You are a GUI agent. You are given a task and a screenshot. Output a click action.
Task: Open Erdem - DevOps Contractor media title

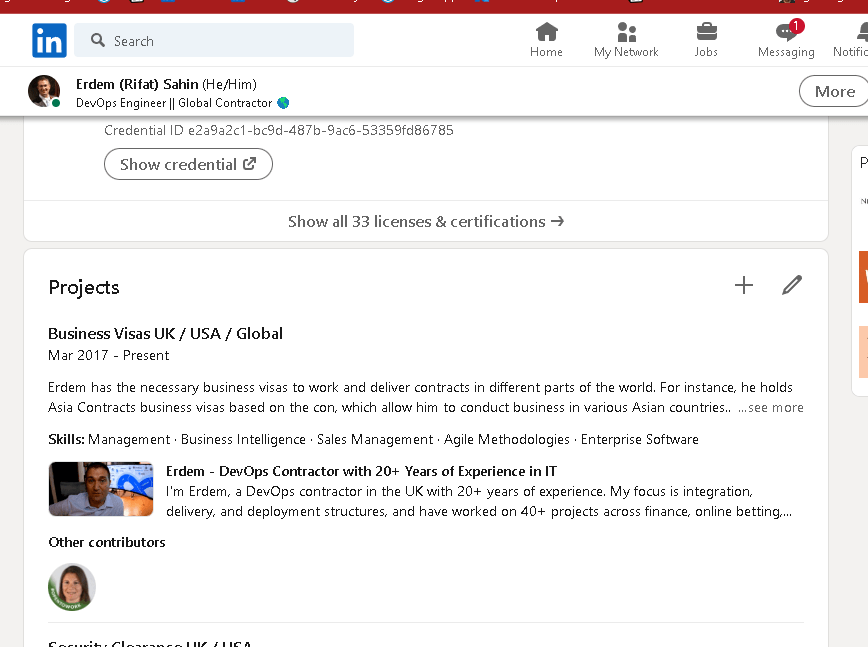coord(361,471)
